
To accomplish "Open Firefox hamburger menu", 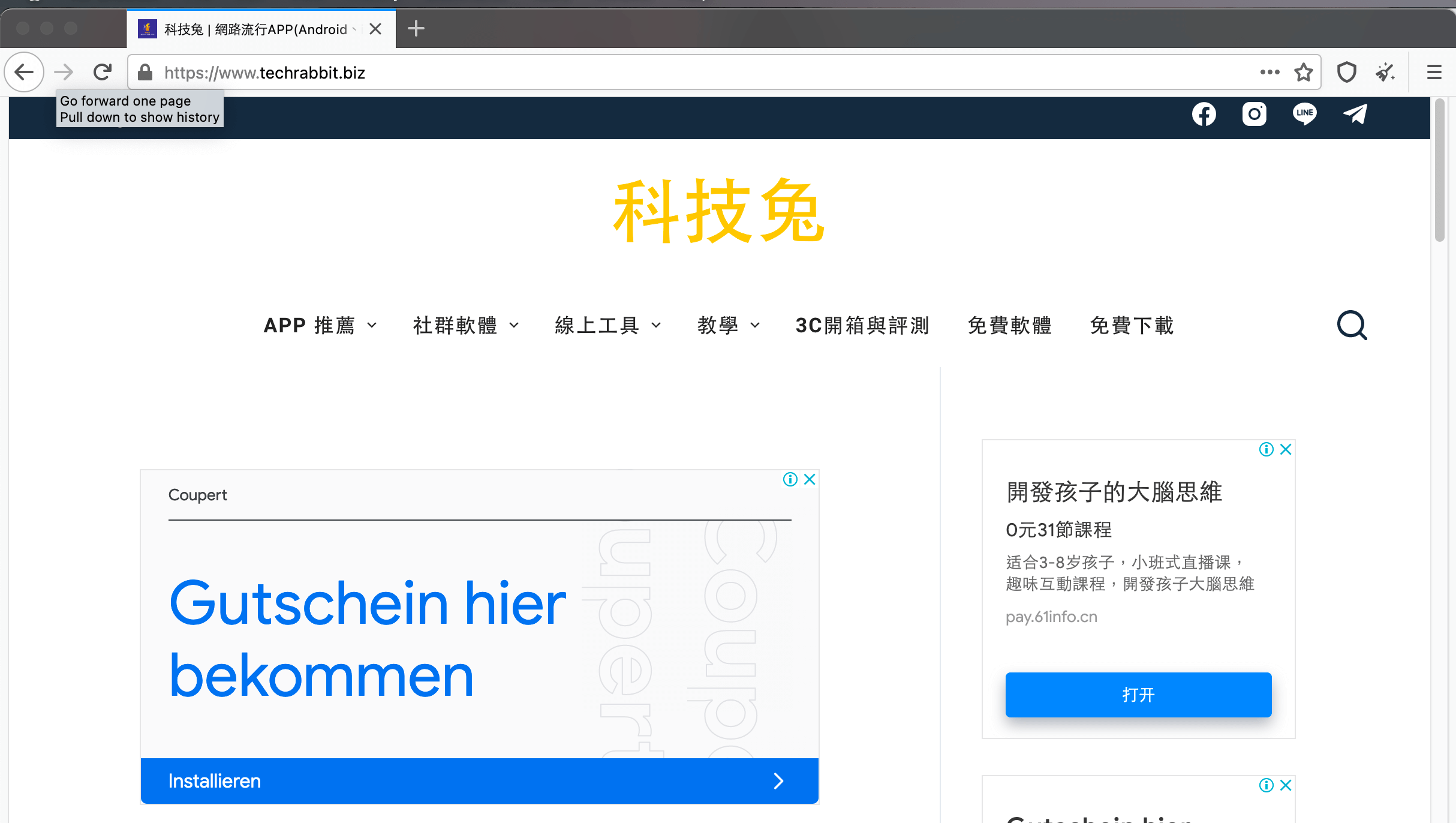I will tap(1434, 73).
